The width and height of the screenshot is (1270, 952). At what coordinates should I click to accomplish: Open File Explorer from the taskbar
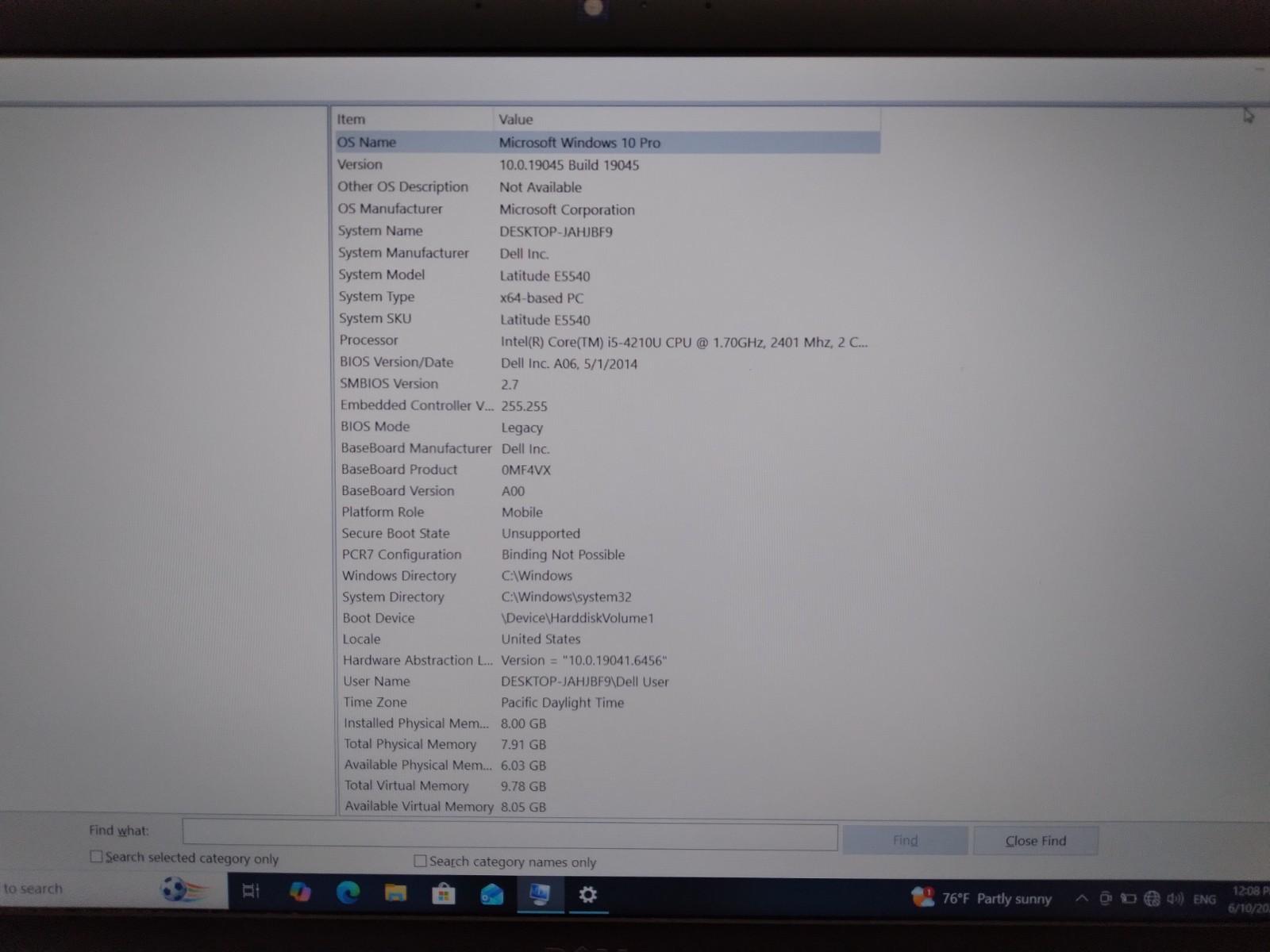(395, 893)
